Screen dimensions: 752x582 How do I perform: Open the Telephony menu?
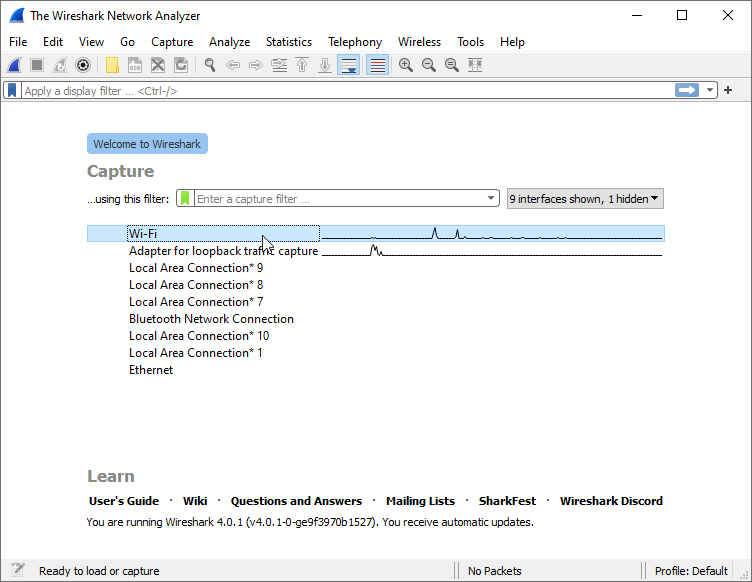point(354,42)
